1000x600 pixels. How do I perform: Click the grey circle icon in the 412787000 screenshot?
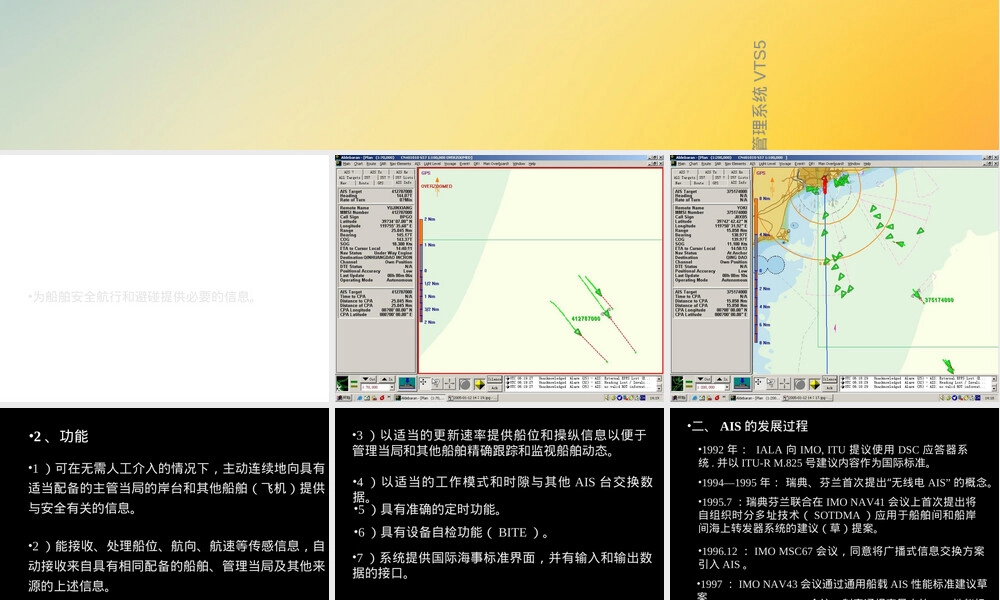(465, 384)
